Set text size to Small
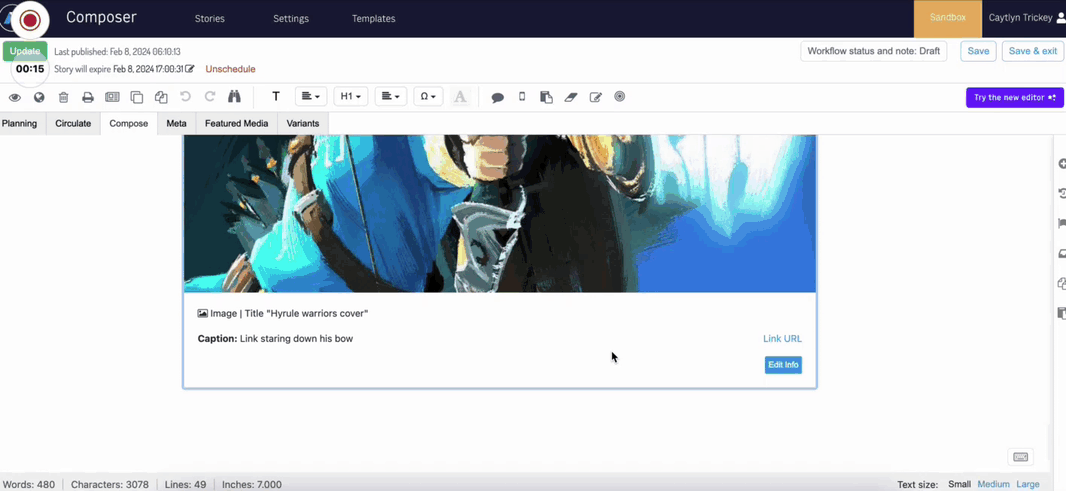Screen dimensions: 1066x491 click(959, 484)
